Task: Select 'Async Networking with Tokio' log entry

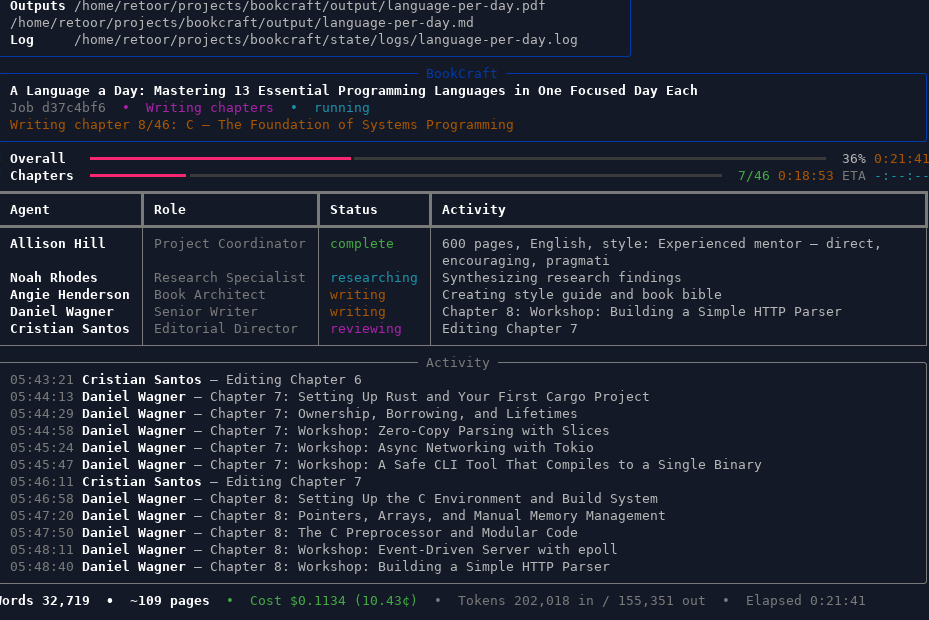Action: pyautogui.click(x=302, y=448)
